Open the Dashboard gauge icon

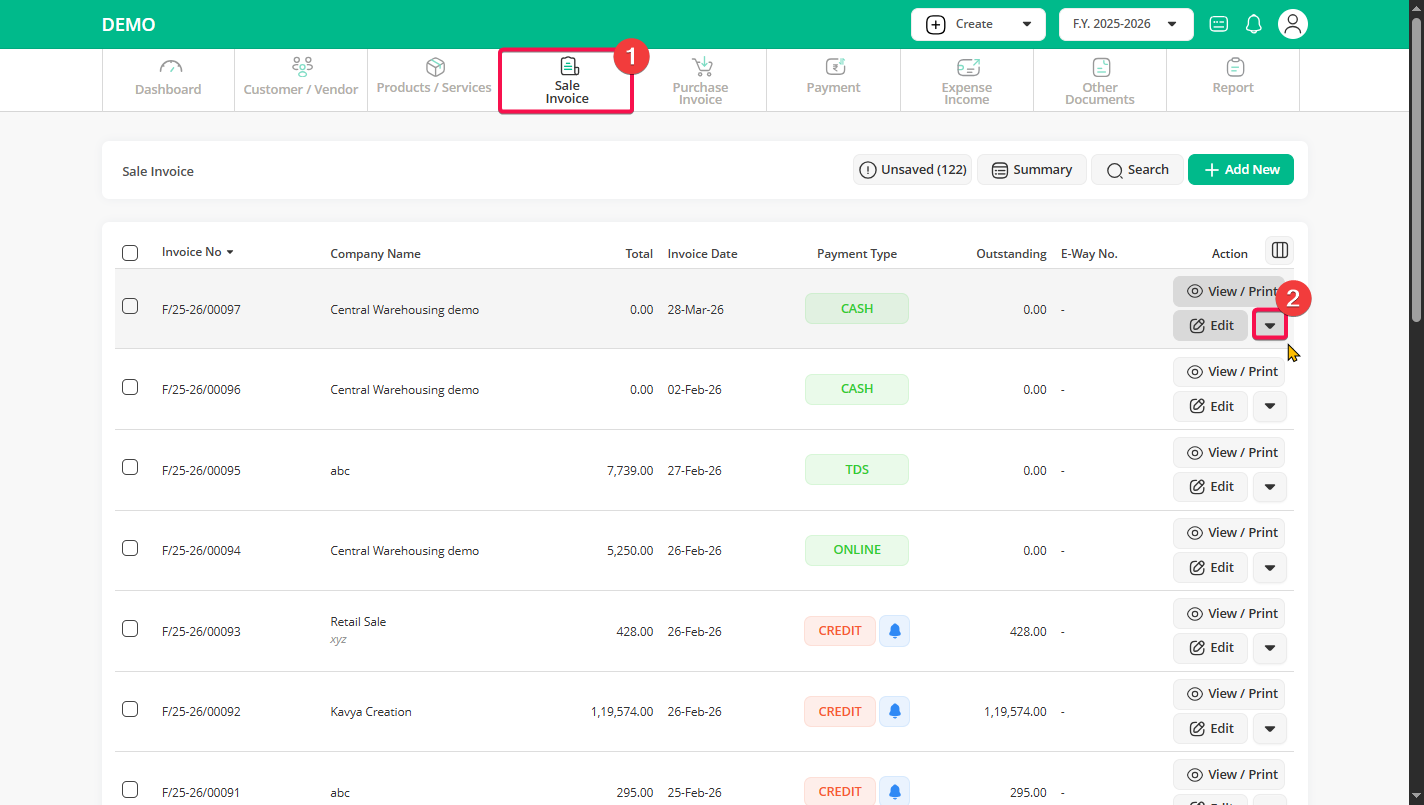tap(170, 68)
